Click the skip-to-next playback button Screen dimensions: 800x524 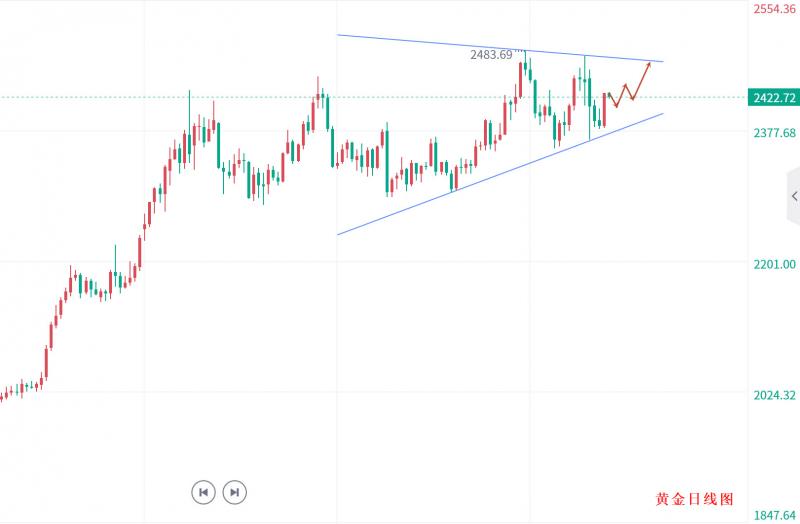point(234,492)
